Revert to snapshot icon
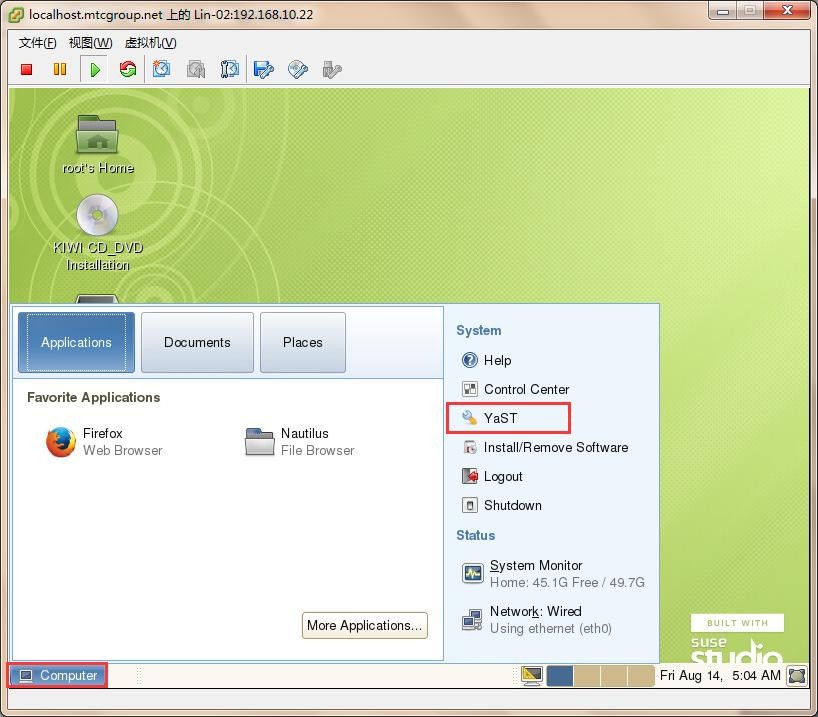This screenshot has height=717, width=818. point(196,69)
